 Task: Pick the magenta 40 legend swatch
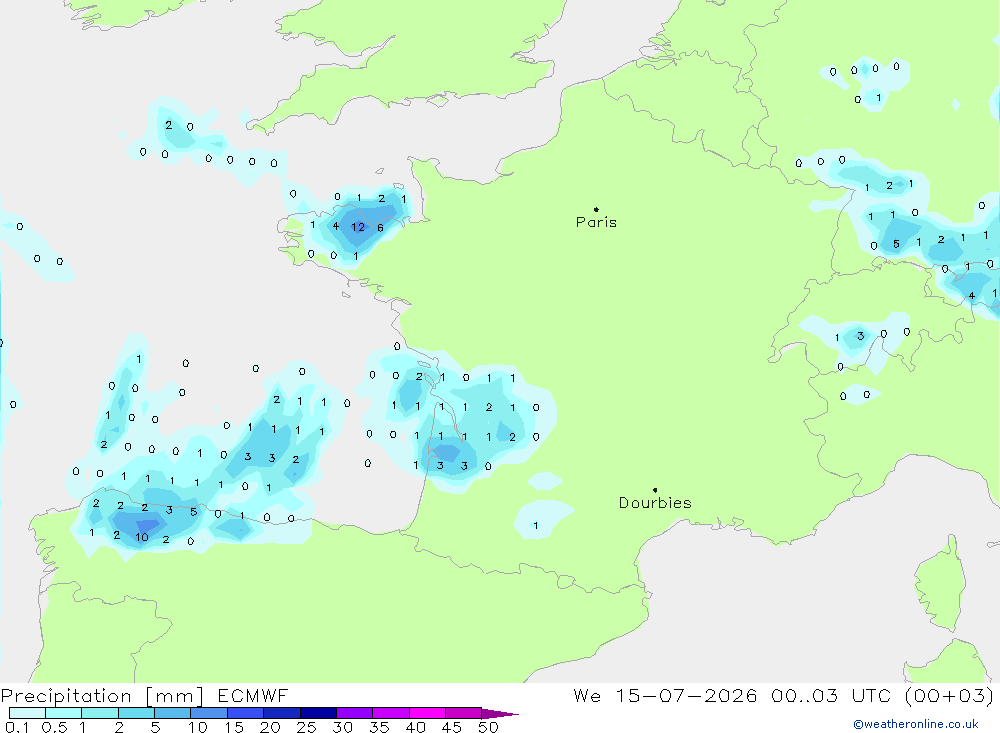tap(427, 713)
